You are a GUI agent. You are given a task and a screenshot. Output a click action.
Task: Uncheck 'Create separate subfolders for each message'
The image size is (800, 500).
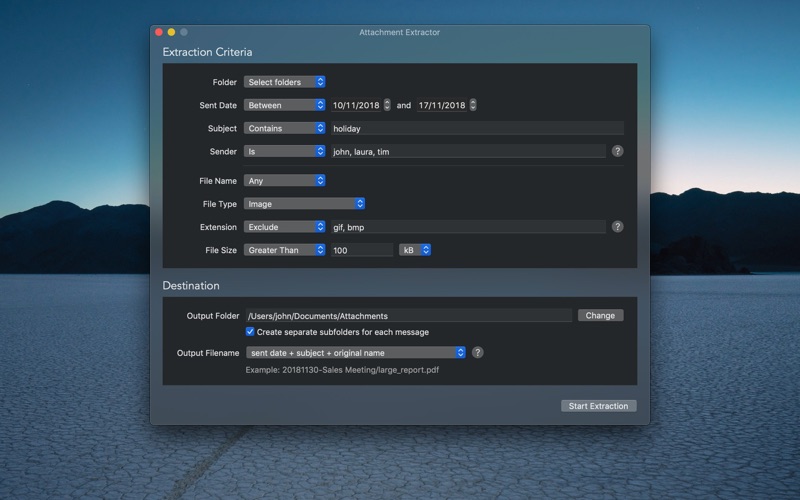pos(250,332)
